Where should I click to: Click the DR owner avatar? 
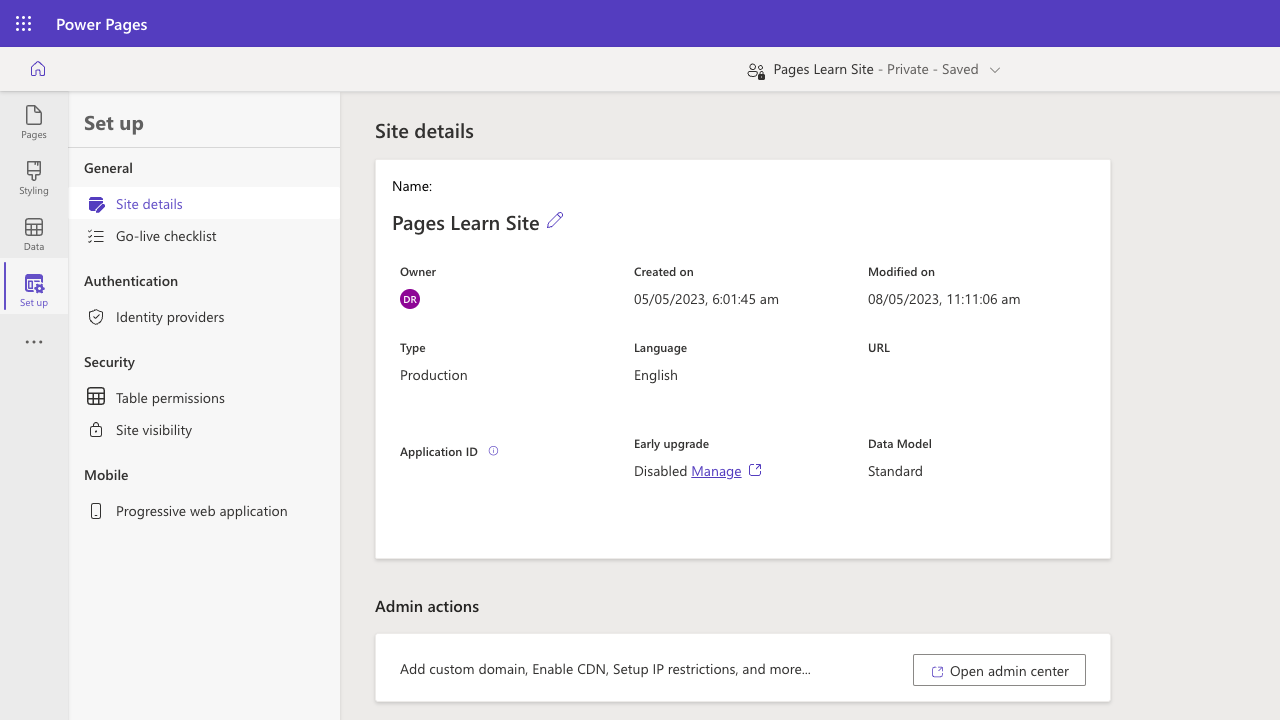[x=409, y=298]
